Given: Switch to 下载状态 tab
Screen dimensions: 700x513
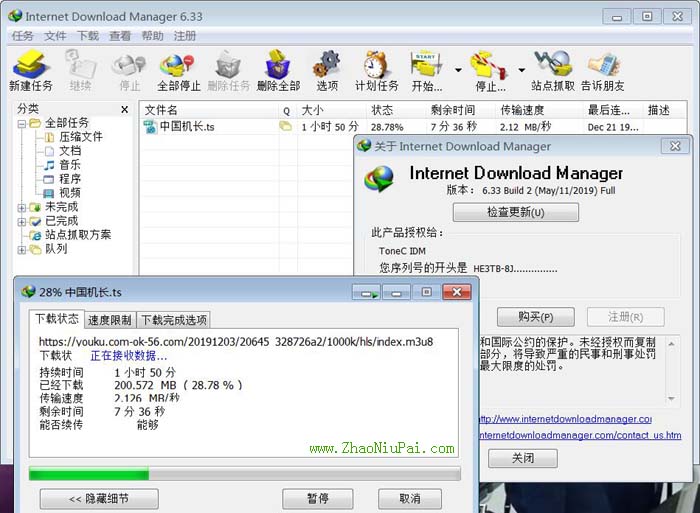Looking at the screenshot, I should 57,319.
